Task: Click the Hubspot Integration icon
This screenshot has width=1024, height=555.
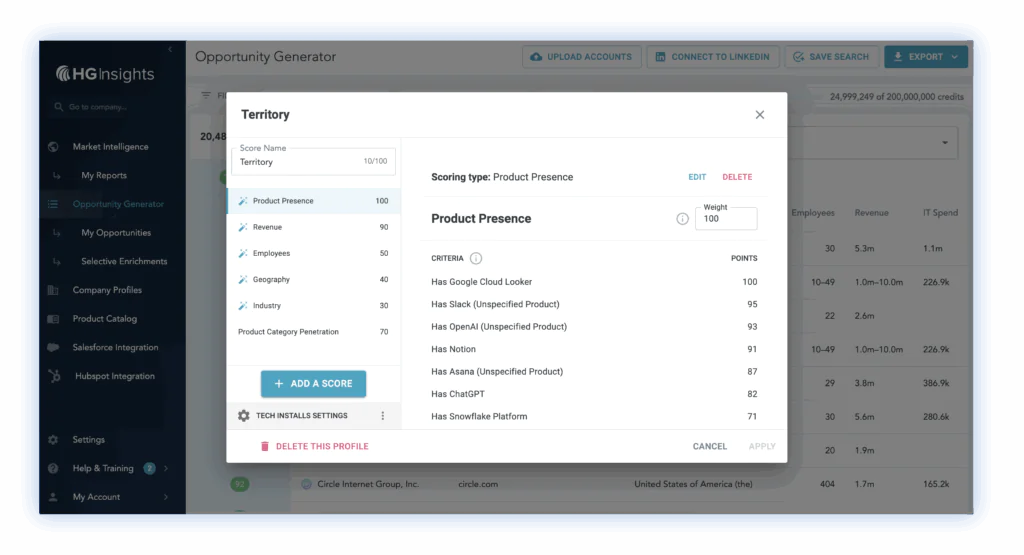Action: pos(55,376)
